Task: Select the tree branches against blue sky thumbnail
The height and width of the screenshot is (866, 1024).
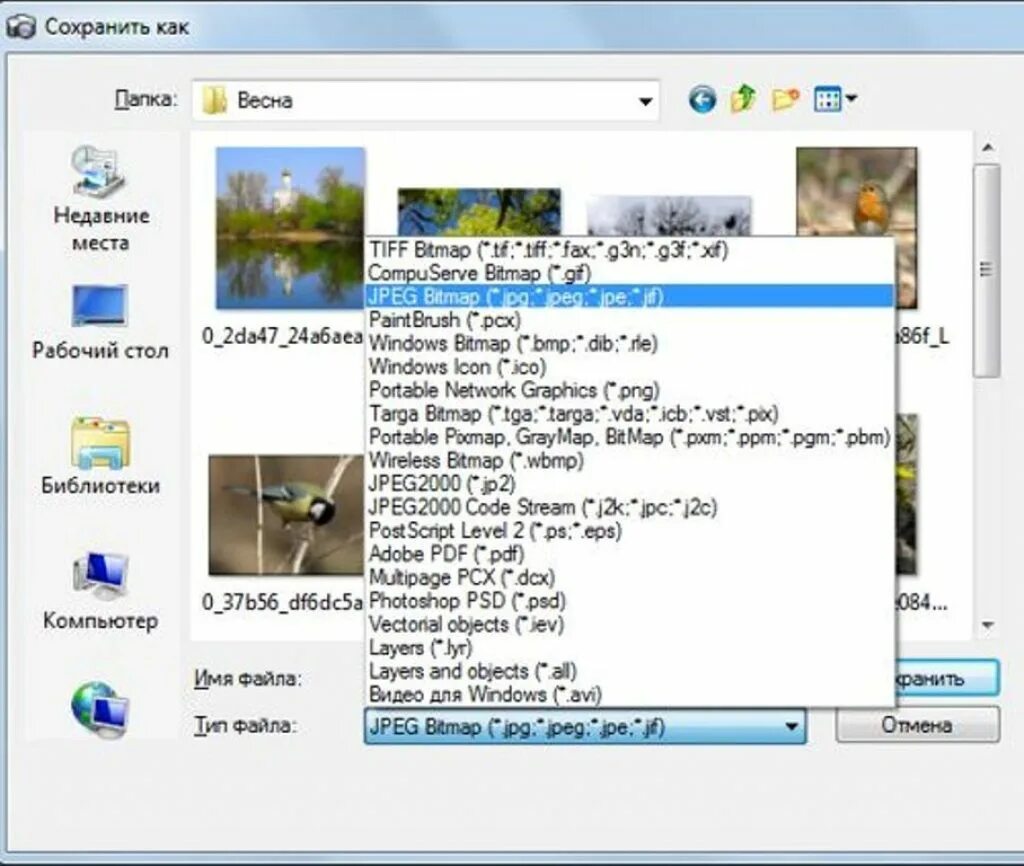Action: [479, 212]
